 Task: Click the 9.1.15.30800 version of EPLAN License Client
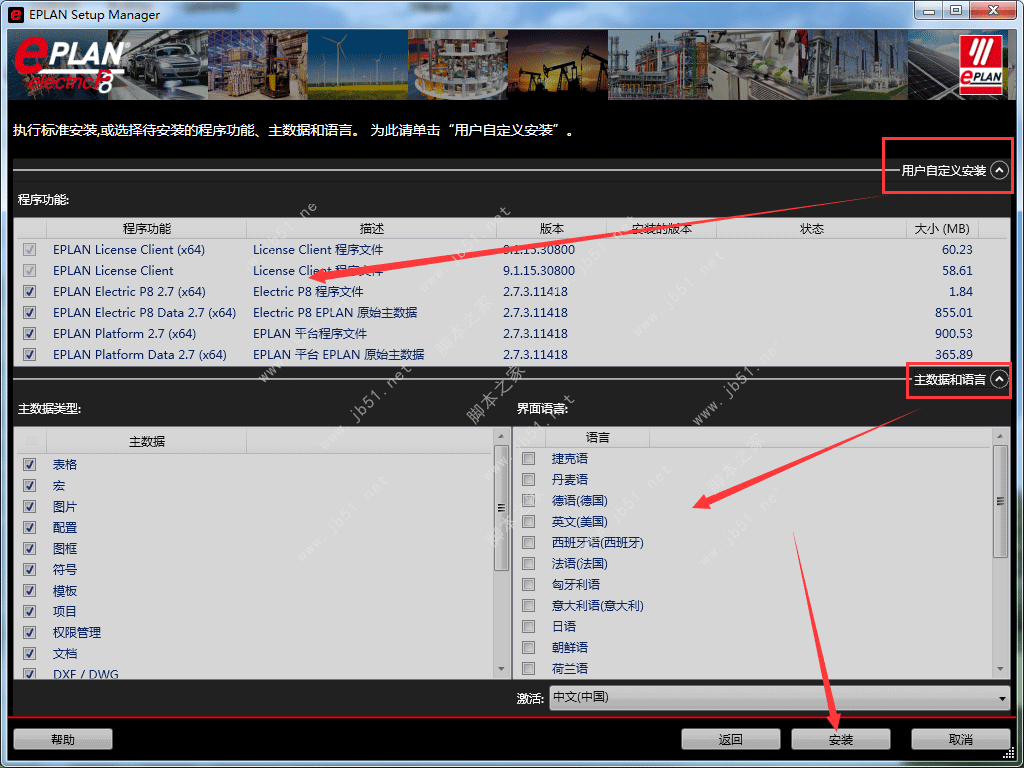tap(539, 270)
